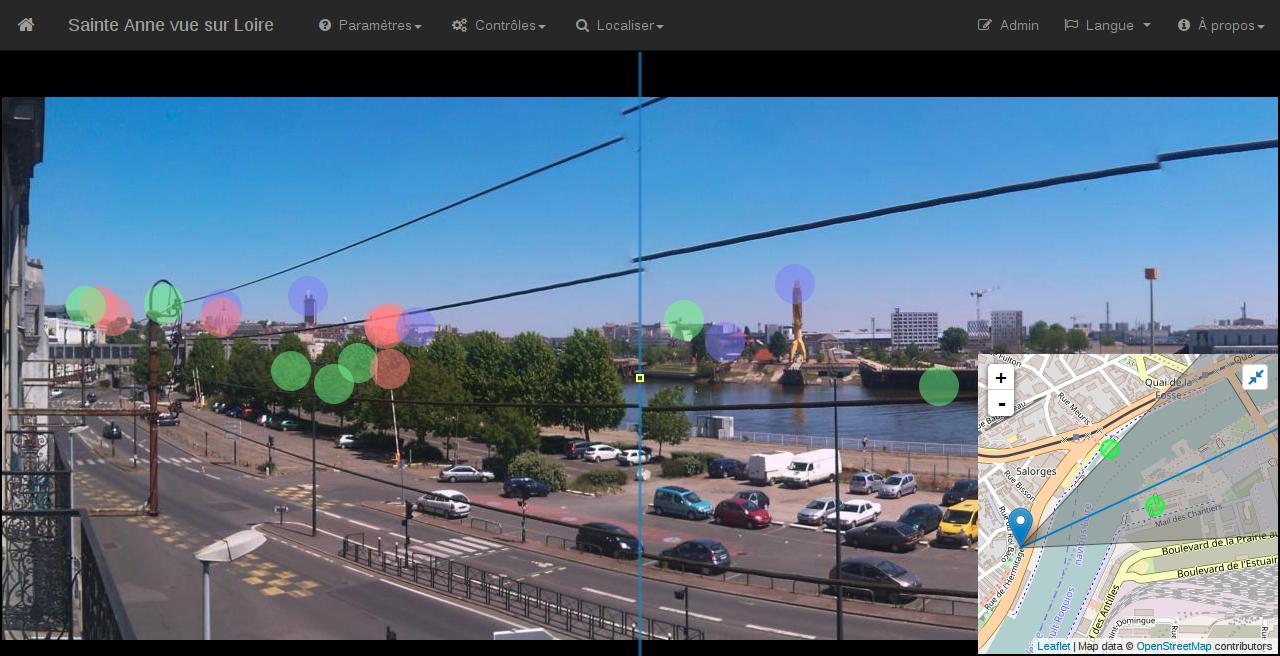Go to the Admin page
This screenshot has height=656, width=1280.
1008,25
